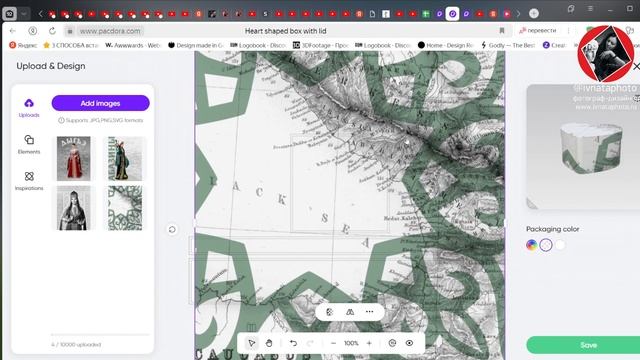
Task: Click the Yandex home icon beside back arrow
Action: pyautogui.click(x=33, y=31)
